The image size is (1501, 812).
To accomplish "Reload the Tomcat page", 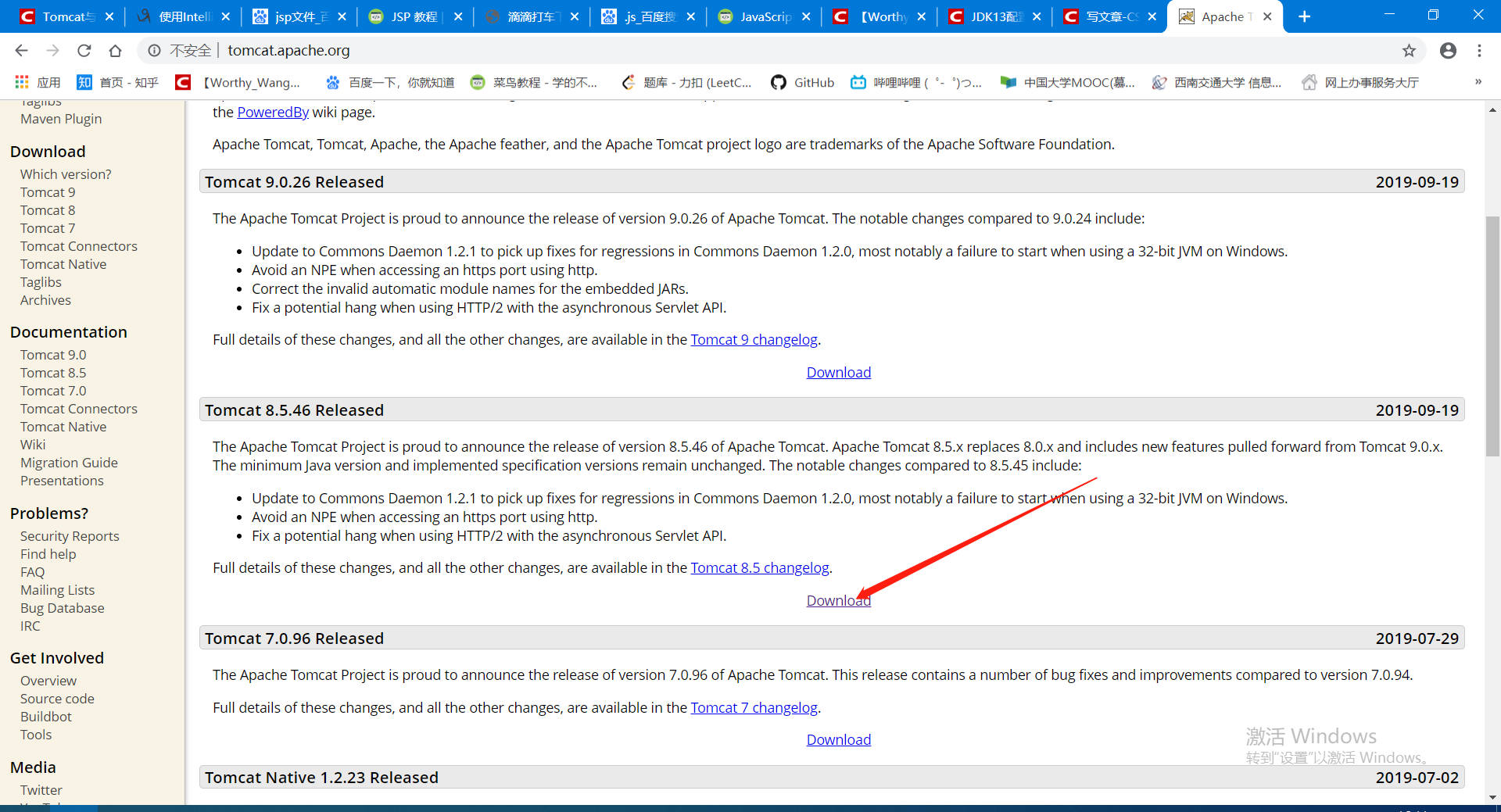I will 84,51.
